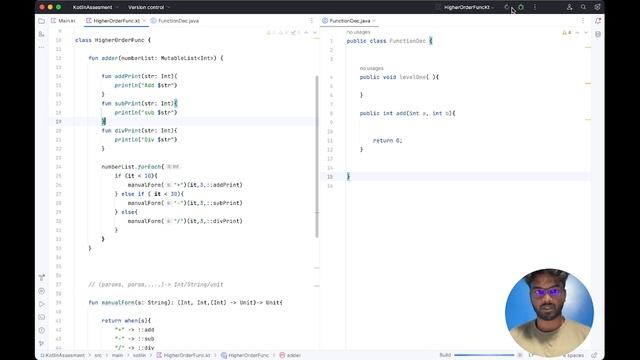Click HigherOrderFunc class breadcrumb
This screenshot has height=360, width=640.
point(245,356)
